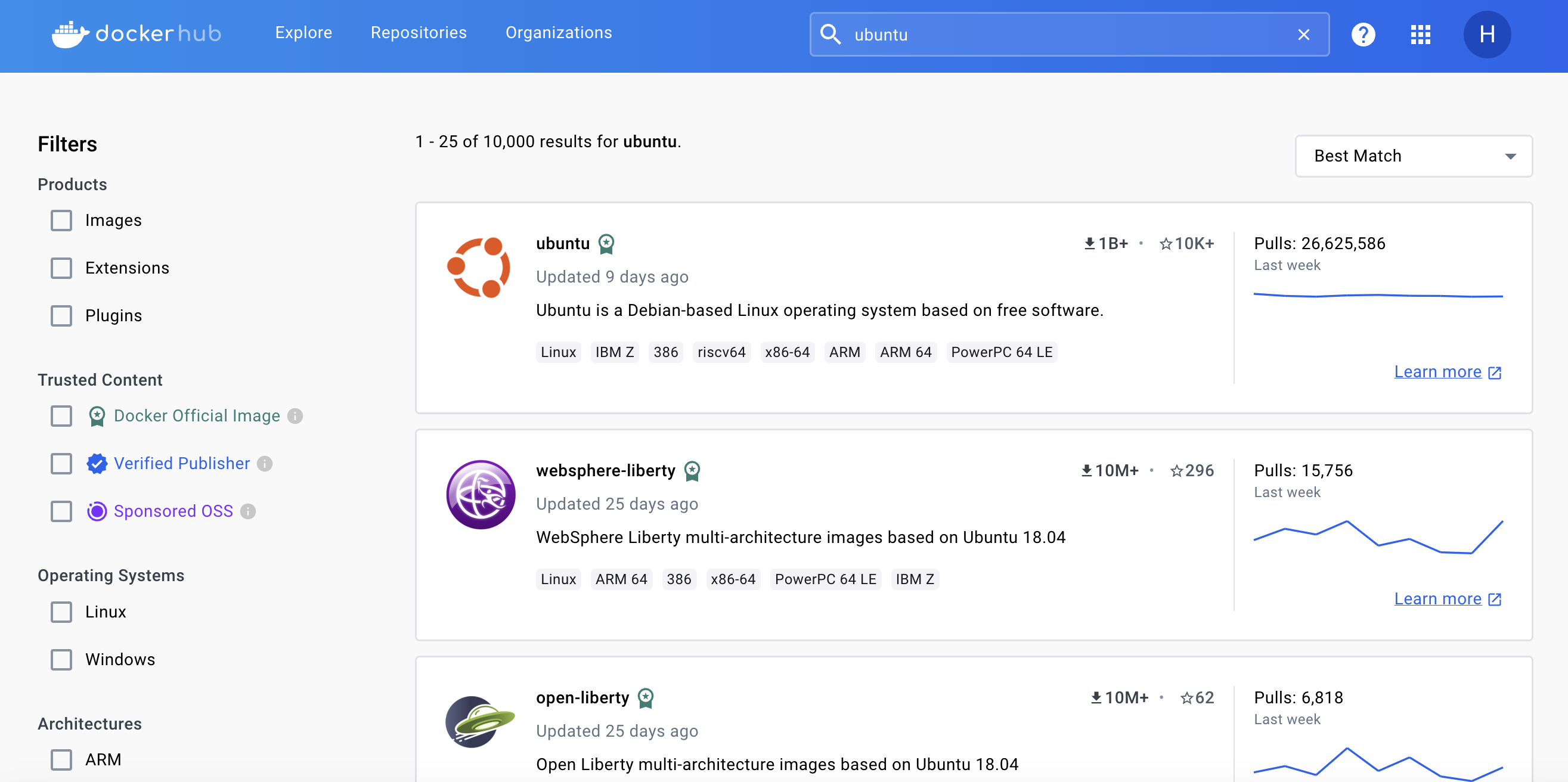
Task: Tick the Windows filter checkbox
Action: (x=61, y=660)
